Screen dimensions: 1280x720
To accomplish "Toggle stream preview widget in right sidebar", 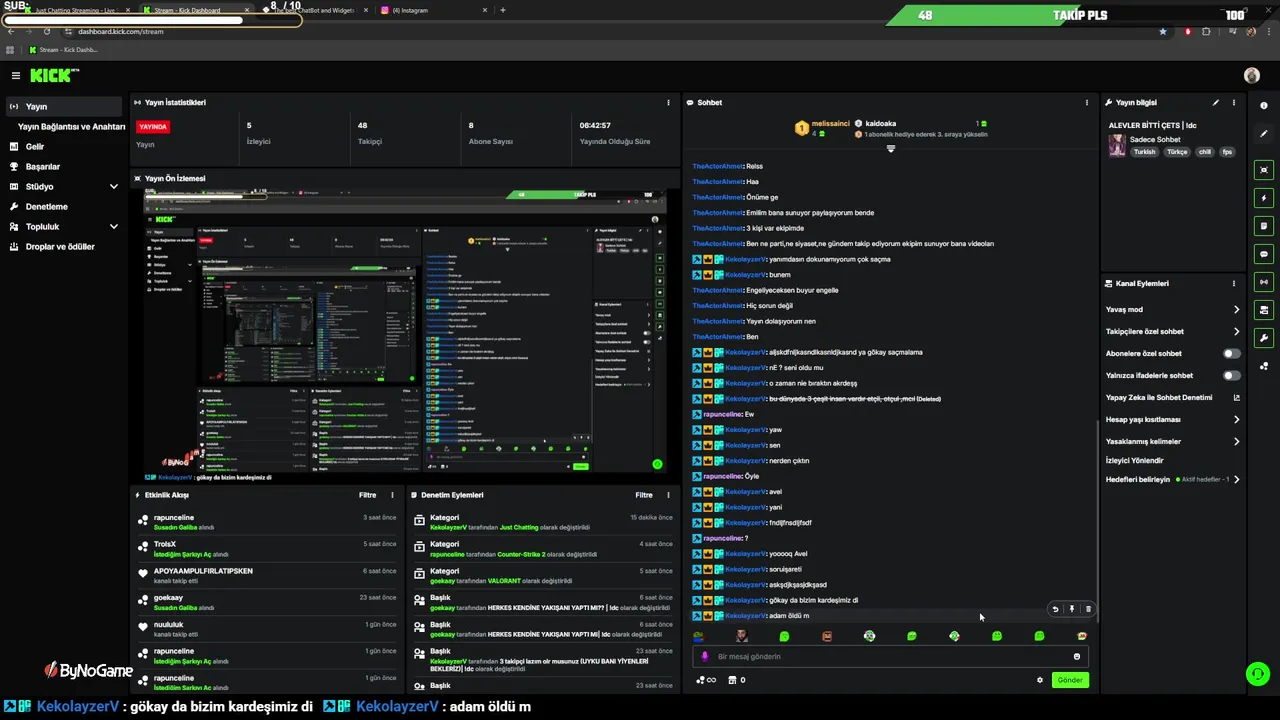I will coord(1264,170).
